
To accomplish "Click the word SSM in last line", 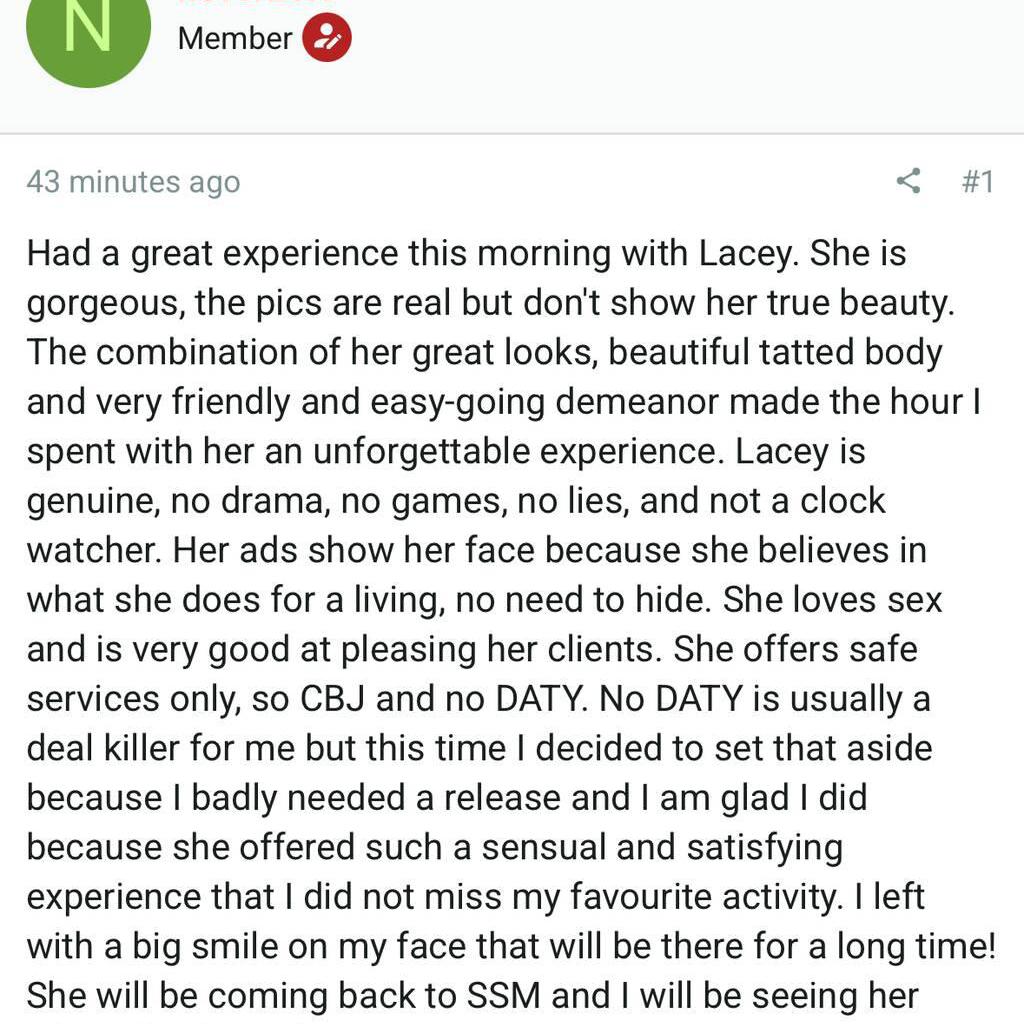I will tap(504, 997).
